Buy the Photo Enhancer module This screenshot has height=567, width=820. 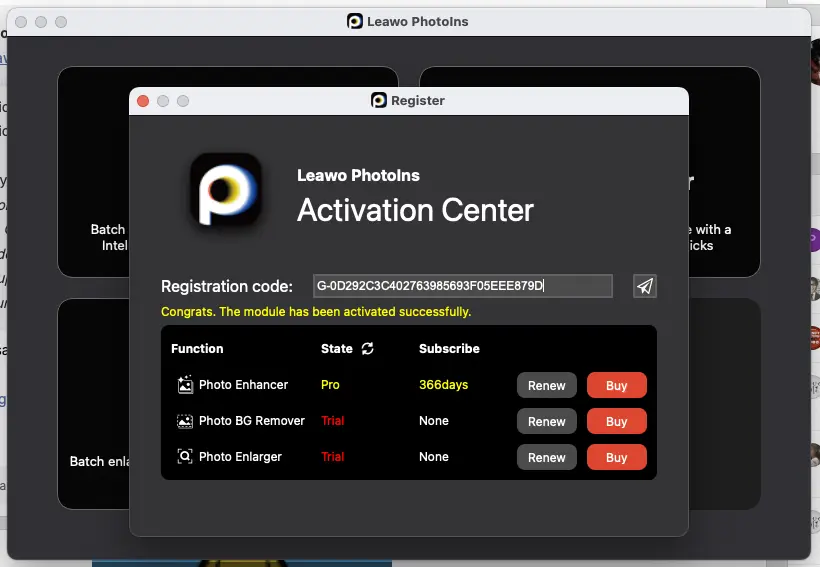pos(617,385)
